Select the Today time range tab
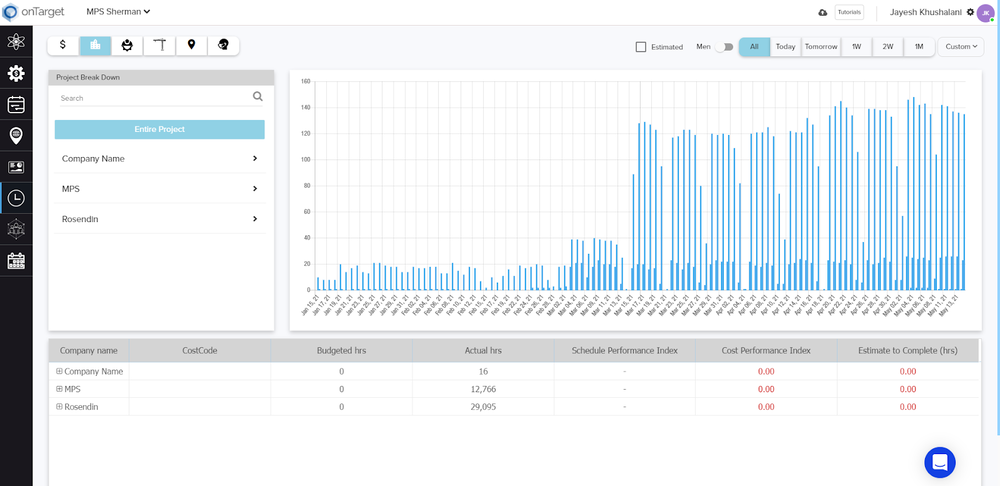 [x=786, y=47]
